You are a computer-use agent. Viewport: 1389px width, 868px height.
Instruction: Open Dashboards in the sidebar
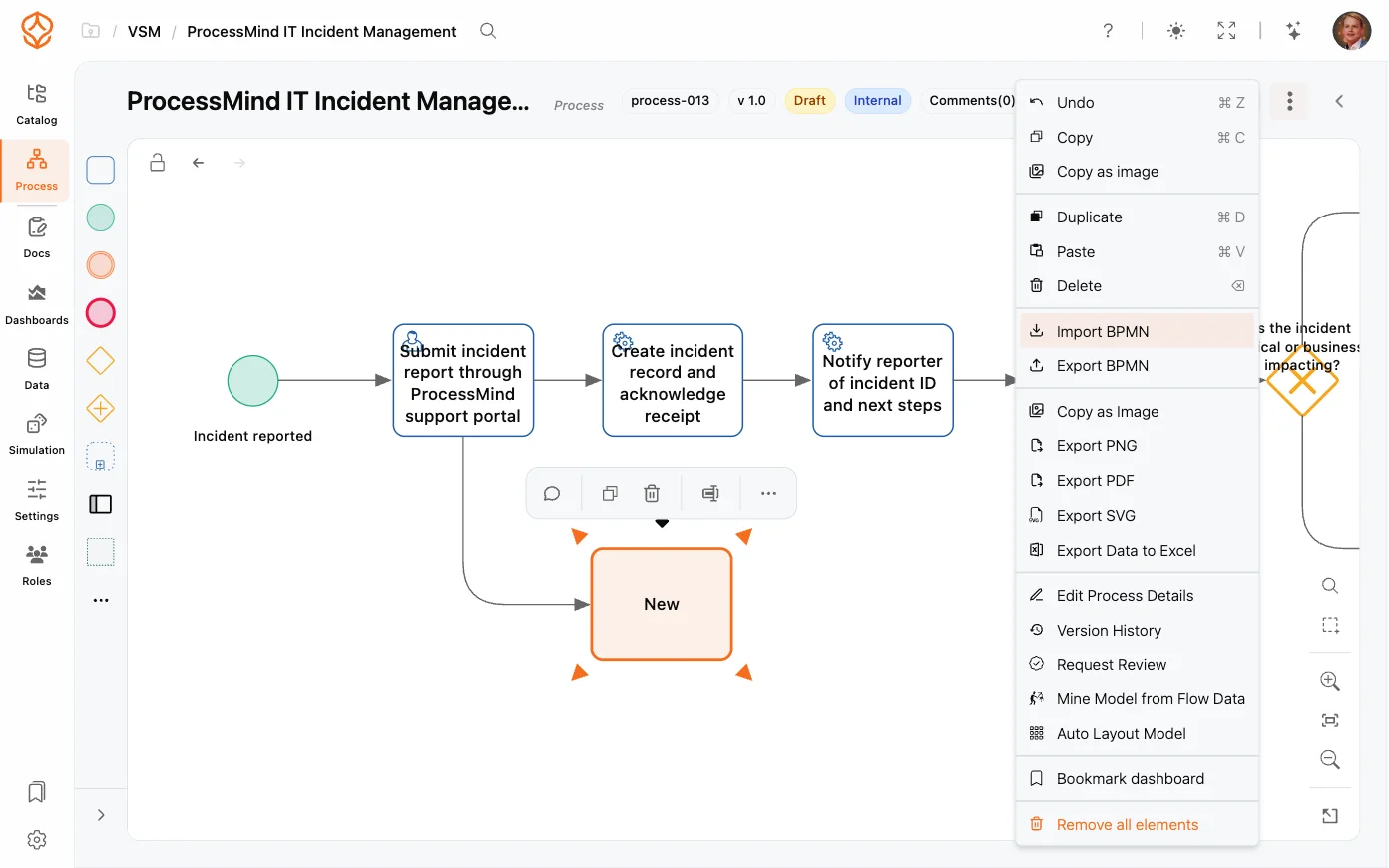(37, 304)
